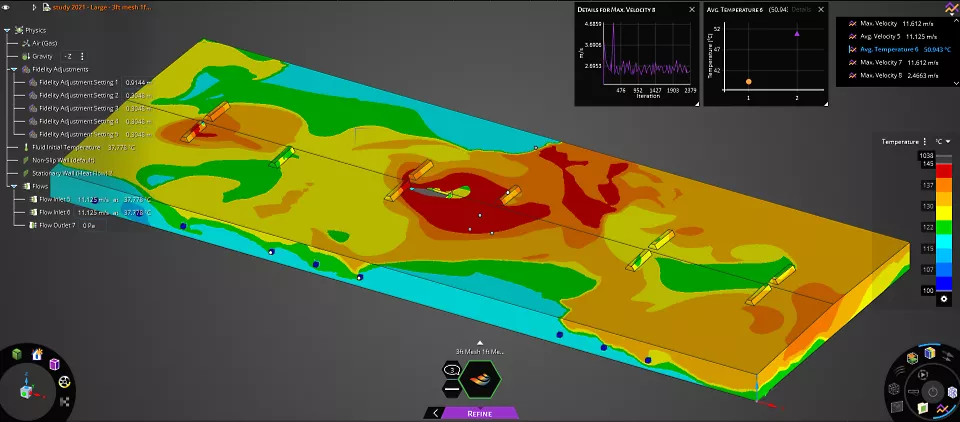Click the home view icon
960x422 pixels.
click(x=37, y=354)
